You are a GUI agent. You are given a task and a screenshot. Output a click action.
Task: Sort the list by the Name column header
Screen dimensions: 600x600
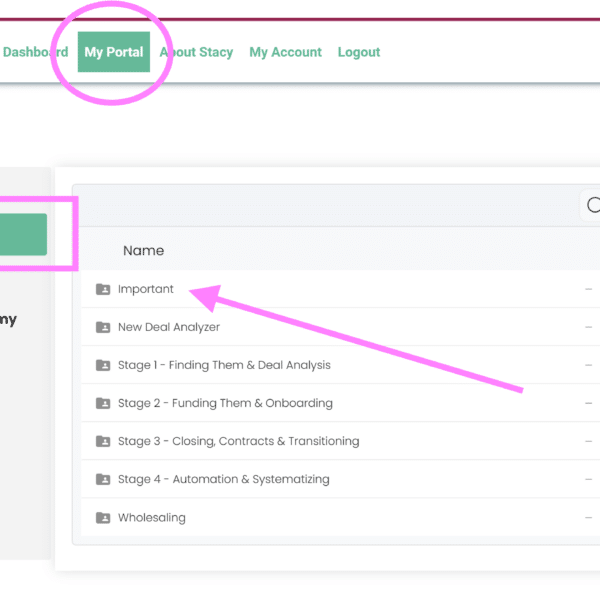point(143,250)
